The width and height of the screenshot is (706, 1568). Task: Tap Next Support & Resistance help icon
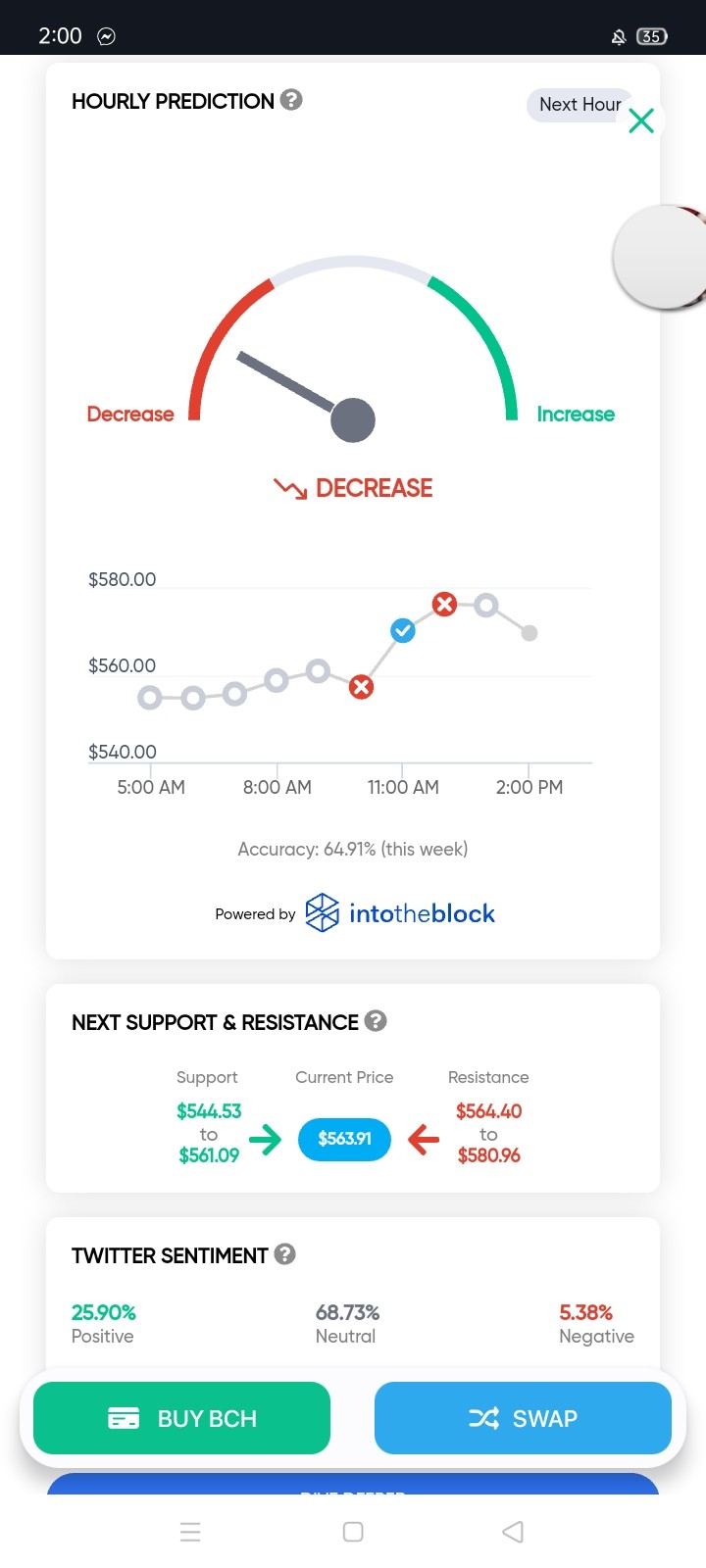coord(376,1021)
